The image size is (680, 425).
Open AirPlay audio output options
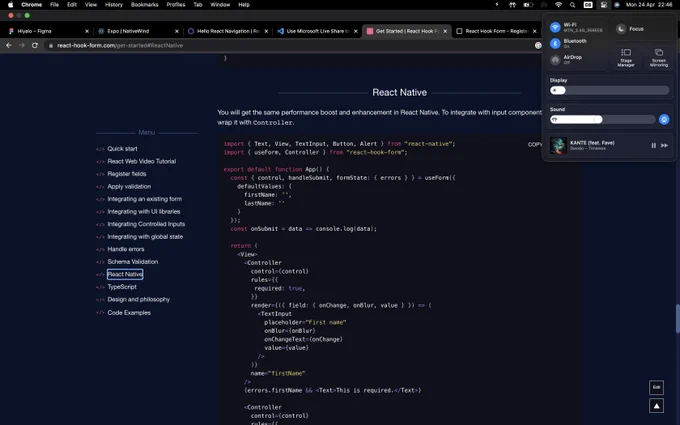(664, 119)
